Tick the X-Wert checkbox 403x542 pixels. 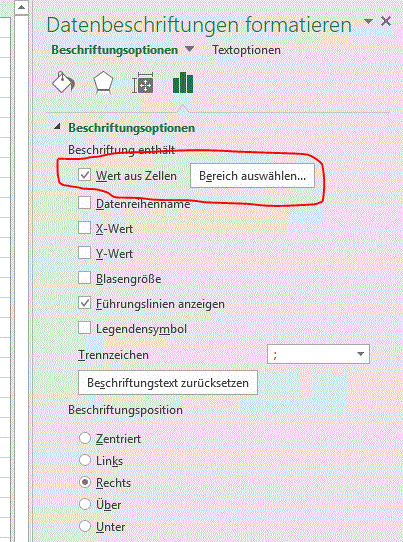pos(84,228)
